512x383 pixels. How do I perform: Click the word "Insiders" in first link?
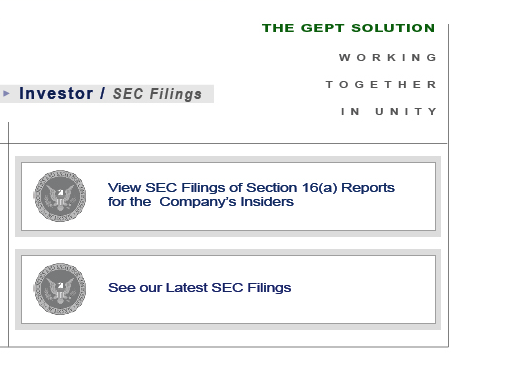(x=267, y=202)
